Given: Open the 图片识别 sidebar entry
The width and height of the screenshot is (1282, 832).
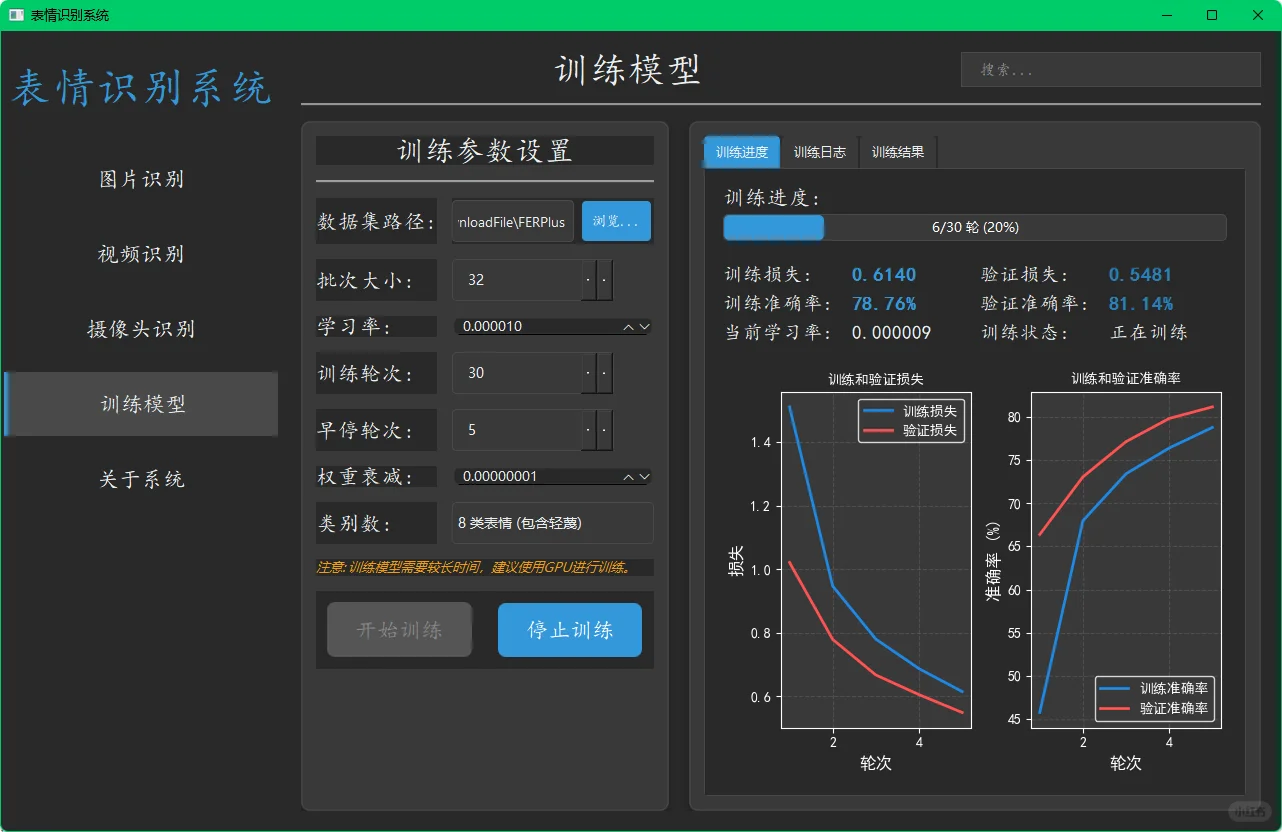Looking at the screenshot, I should coord(140,179).
